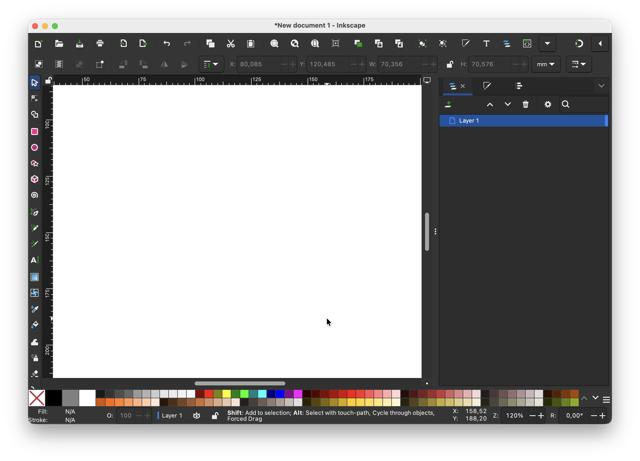
Task: Zoom to fit selection in the toolbar
Action: [x=274, y=44]
